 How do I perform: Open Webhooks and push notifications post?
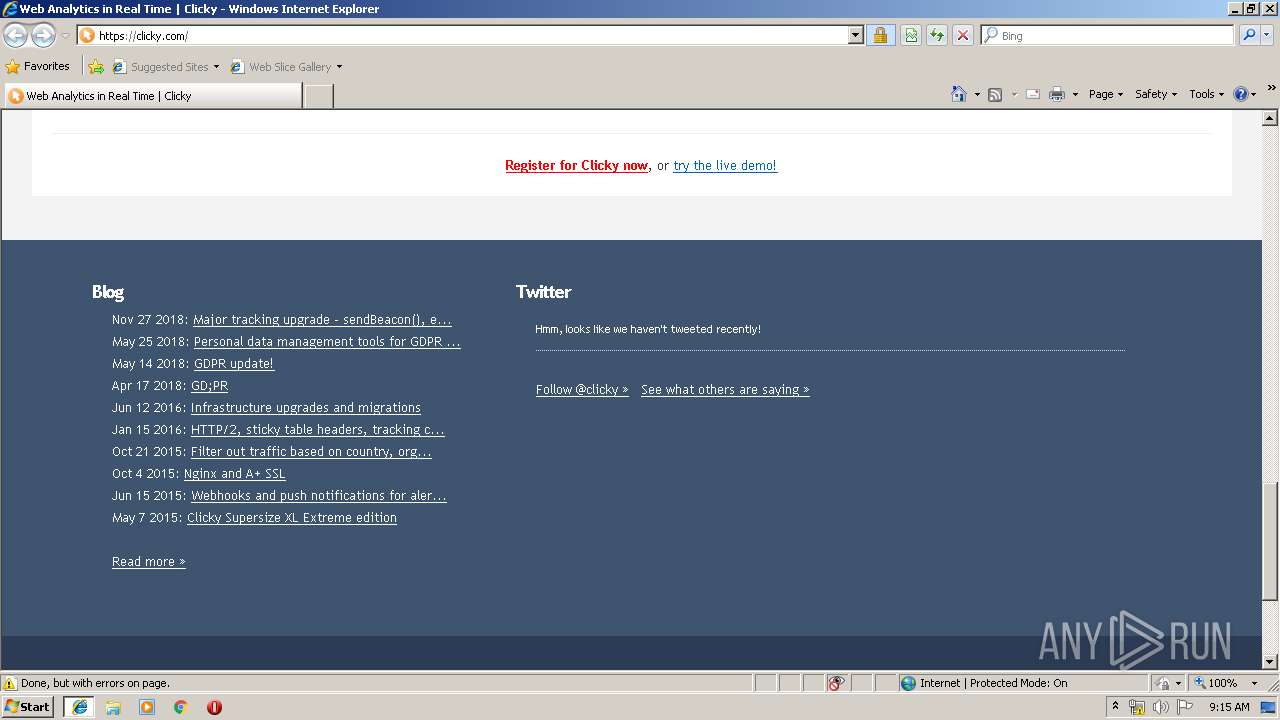[x=319, y=496]
